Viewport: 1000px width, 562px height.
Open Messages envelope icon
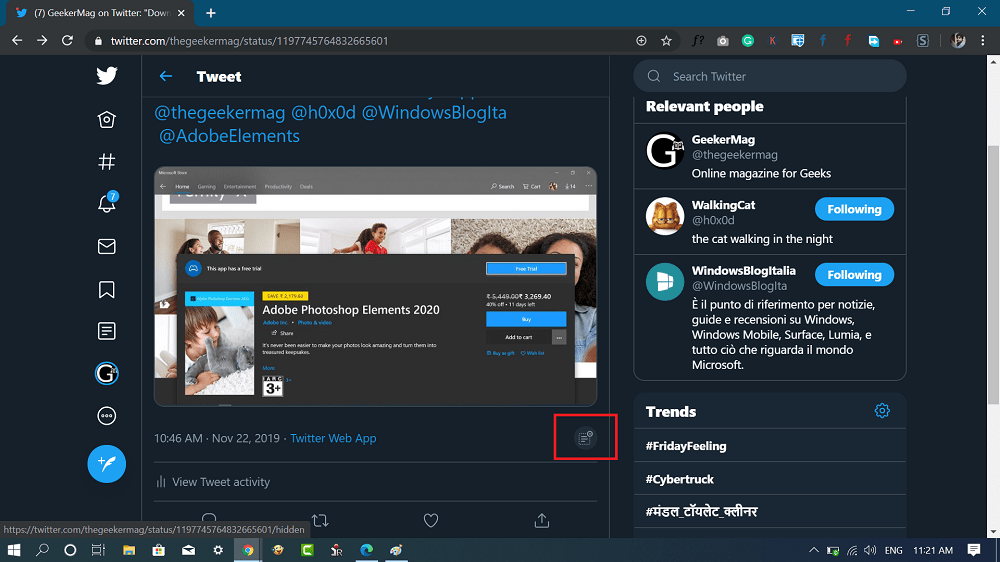[107, 246]
